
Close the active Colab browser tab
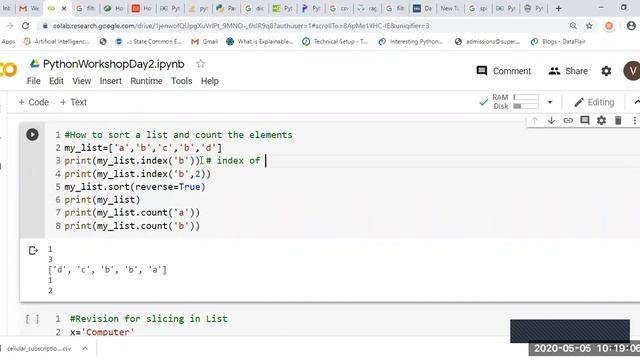[x=64, y=8]
